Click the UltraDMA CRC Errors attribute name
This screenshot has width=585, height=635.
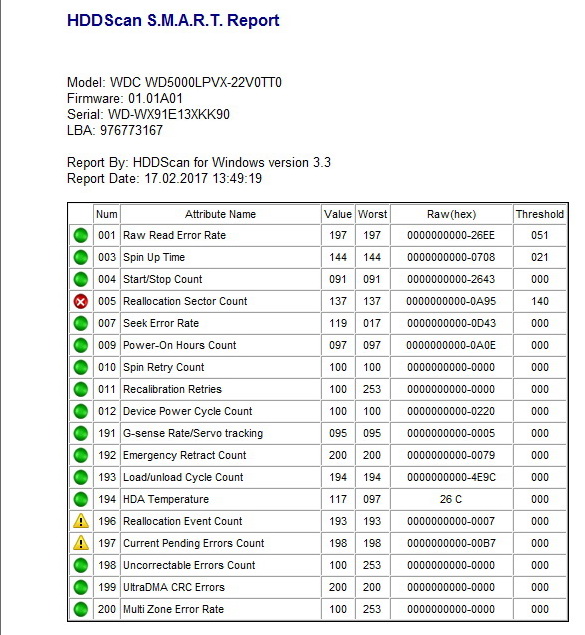point(174,587)
